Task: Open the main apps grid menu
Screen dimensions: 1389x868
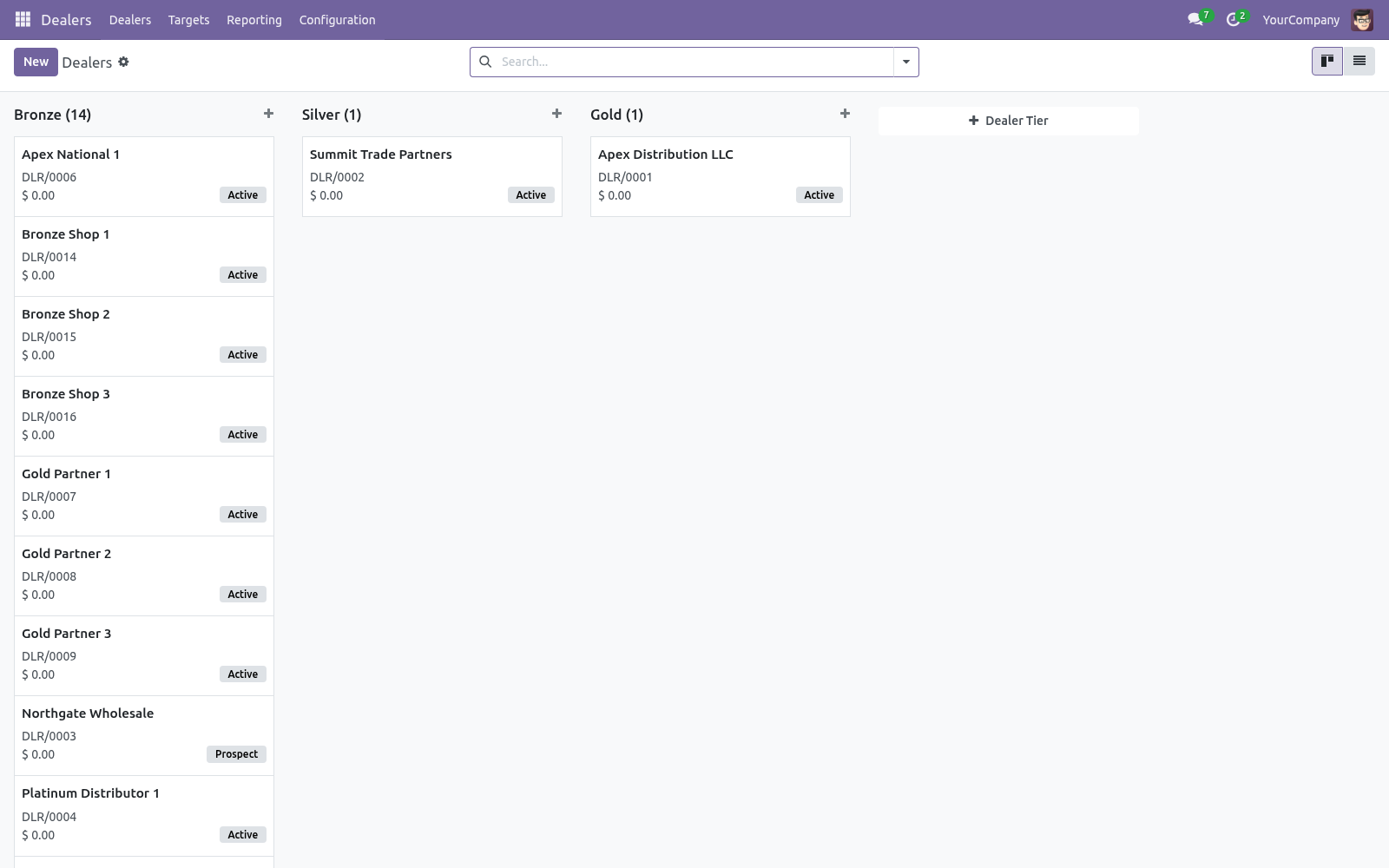Action: point(23,19)
